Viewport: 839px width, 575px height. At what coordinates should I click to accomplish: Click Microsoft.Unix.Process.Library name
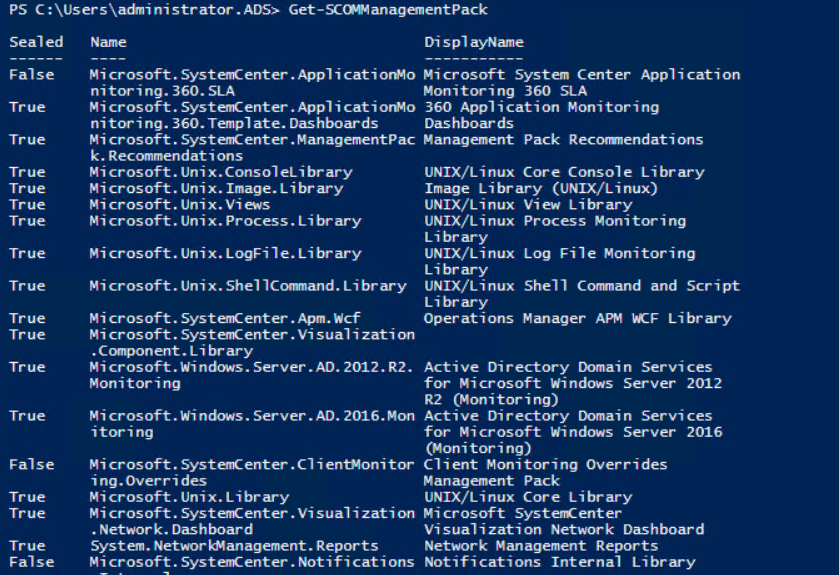pyautogui.click(x=225, y=221)
